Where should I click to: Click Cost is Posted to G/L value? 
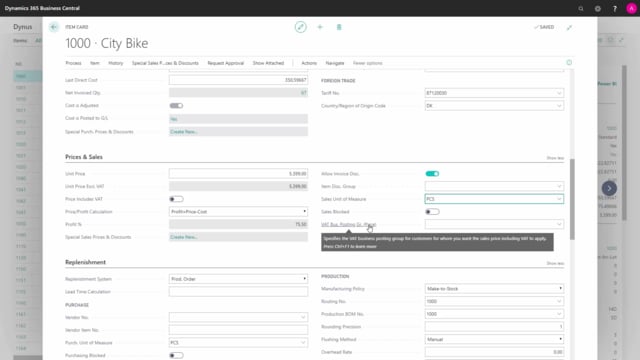[238, 119]
